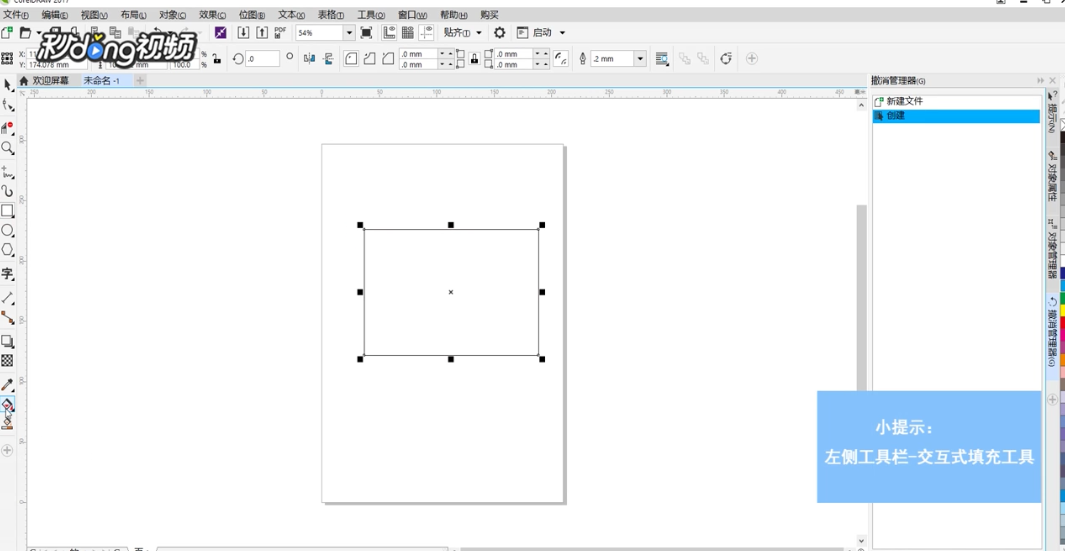This screenshot has height=551, width=1065.
Task: Select the Transparency checkerboard tool
Action: pos(7,360)
